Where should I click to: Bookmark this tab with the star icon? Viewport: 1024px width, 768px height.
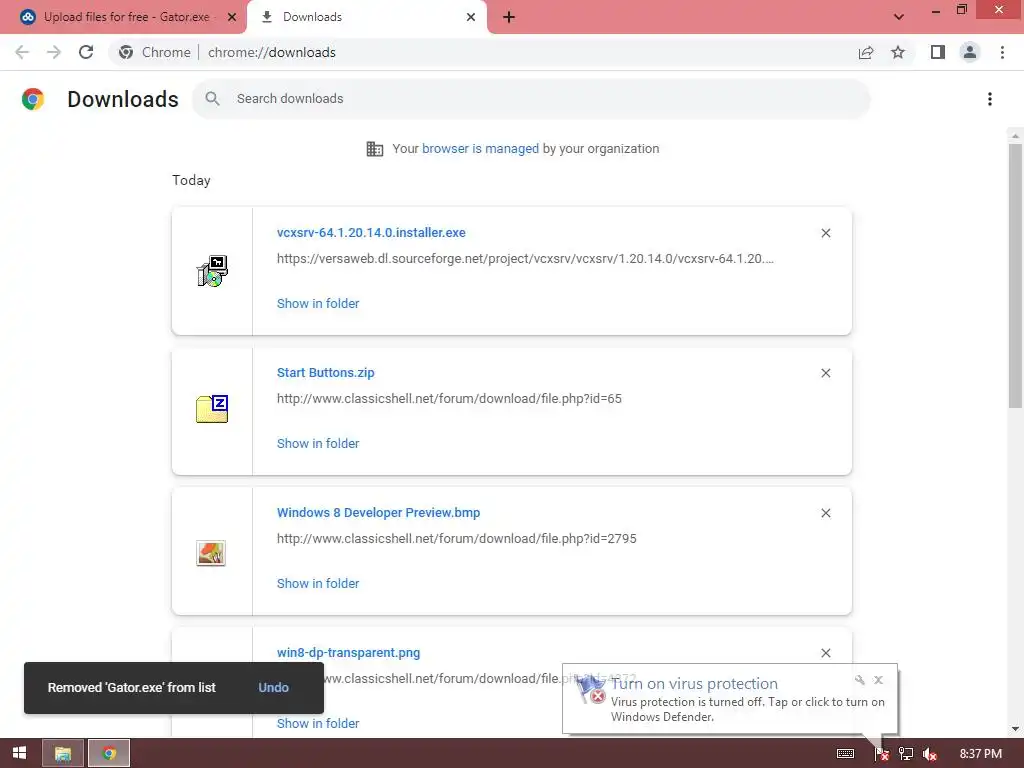tap(898, 52)
